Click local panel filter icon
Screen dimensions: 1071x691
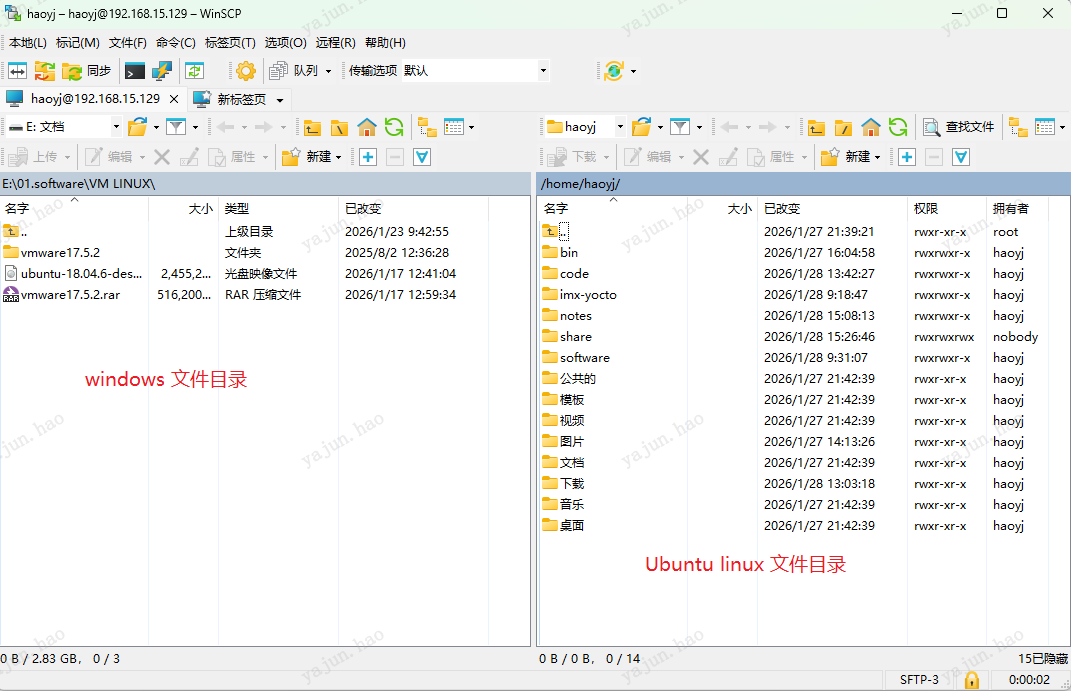tap(176, 127)
